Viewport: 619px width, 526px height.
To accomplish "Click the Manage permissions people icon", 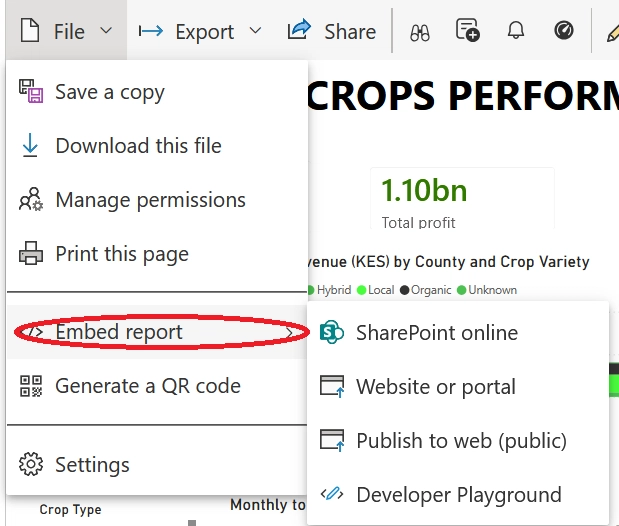I will tap(31, 200).
